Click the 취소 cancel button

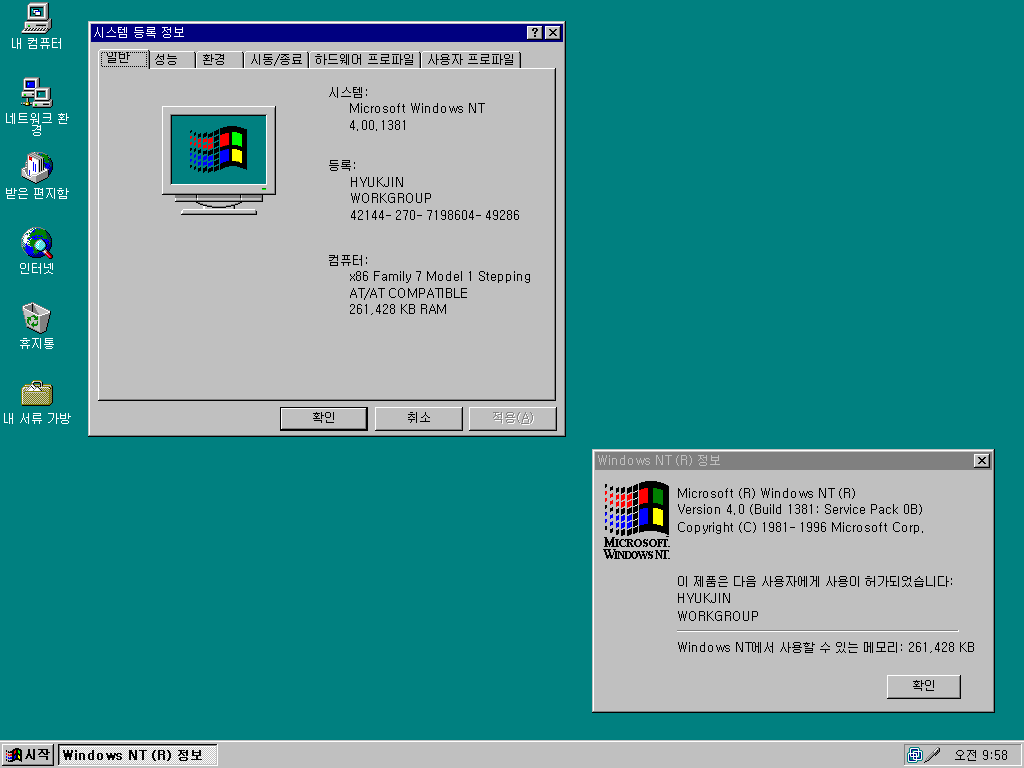click(419, 418)
